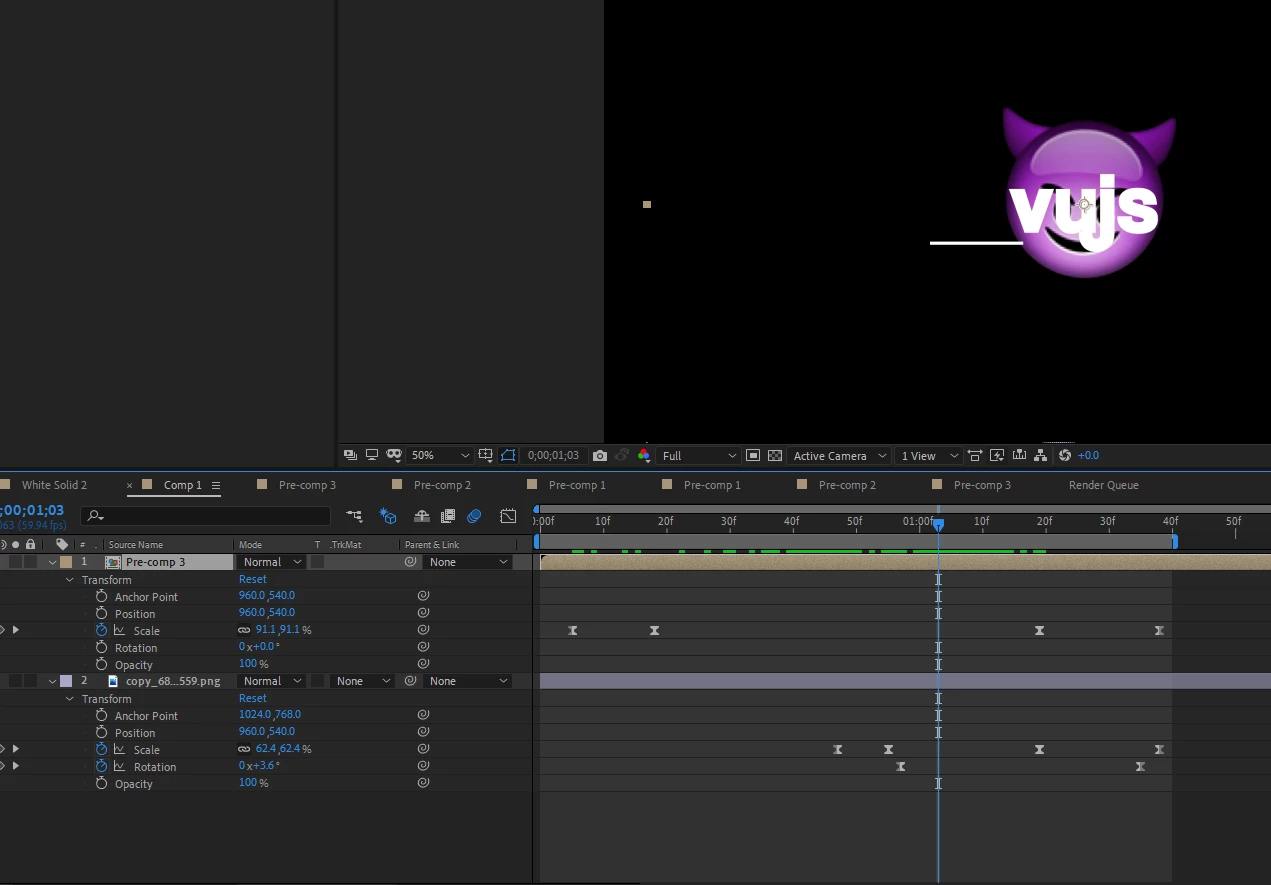Collapse Transform group under Pre-comp 3
The width and height of the screenshot is (1271, 885).
69,580
